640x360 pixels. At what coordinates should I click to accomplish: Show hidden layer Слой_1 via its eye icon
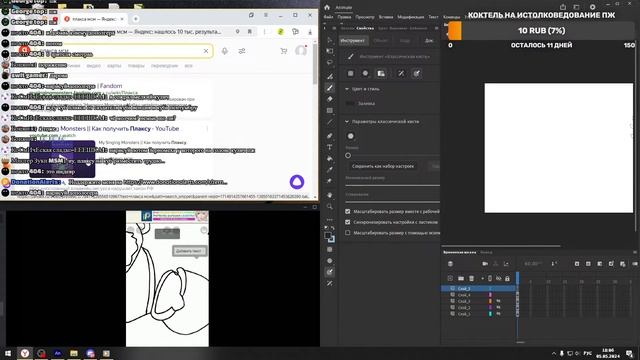tap(498, 314)
